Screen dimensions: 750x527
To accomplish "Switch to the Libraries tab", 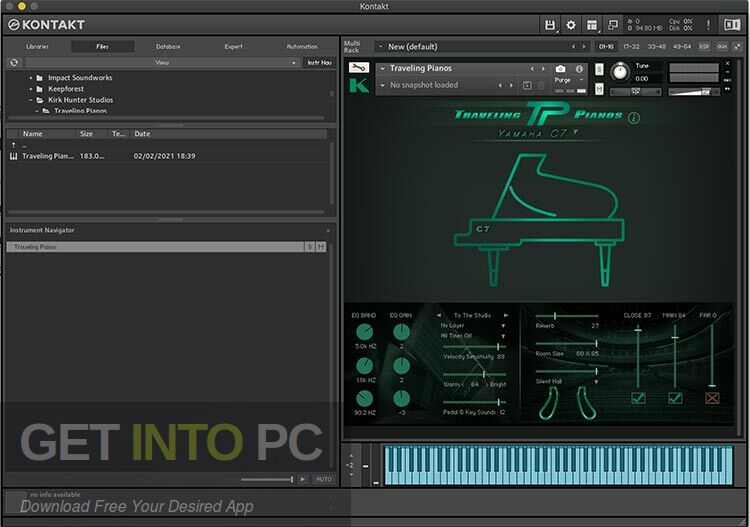I will coord(37,46).
